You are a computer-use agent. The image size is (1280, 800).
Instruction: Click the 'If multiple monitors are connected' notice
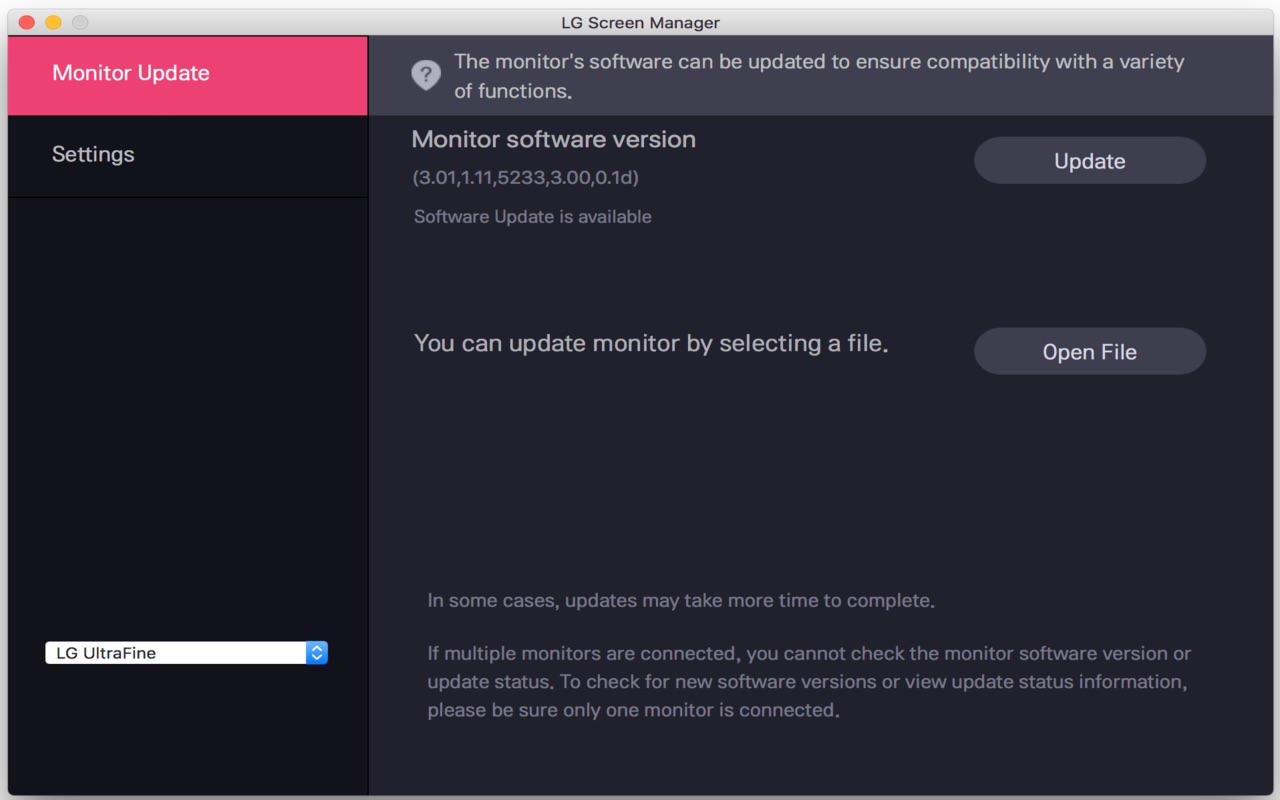pyautogui.click(x=809, y=682)
